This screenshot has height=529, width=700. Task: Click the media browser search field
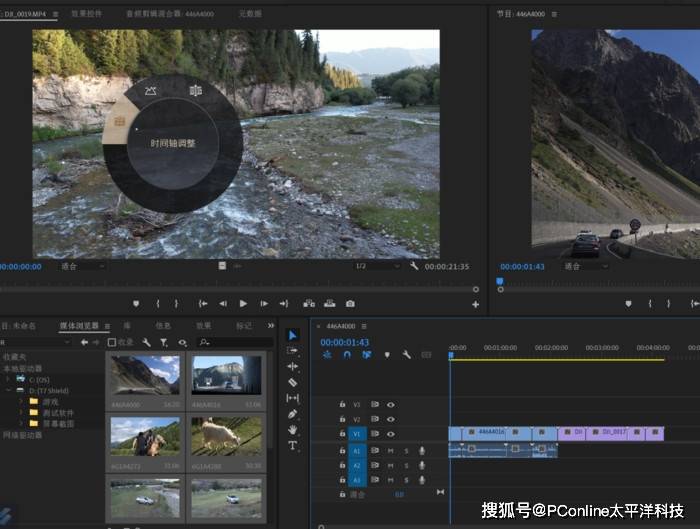click(235, 342)
